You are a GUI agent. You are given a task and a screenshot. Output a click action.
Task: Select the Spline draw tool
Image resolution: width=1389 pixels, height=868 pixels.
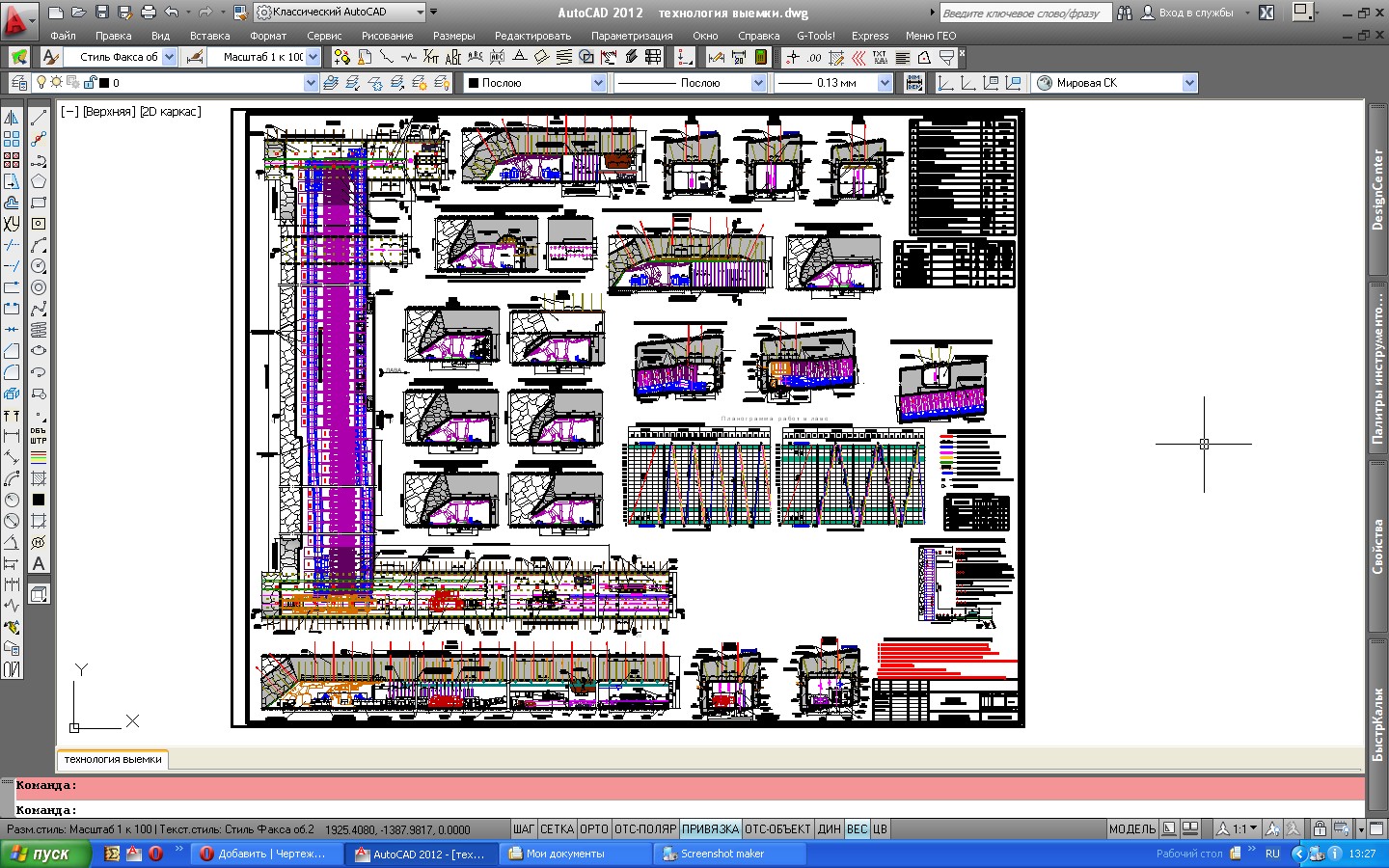[x=39, y=309]
